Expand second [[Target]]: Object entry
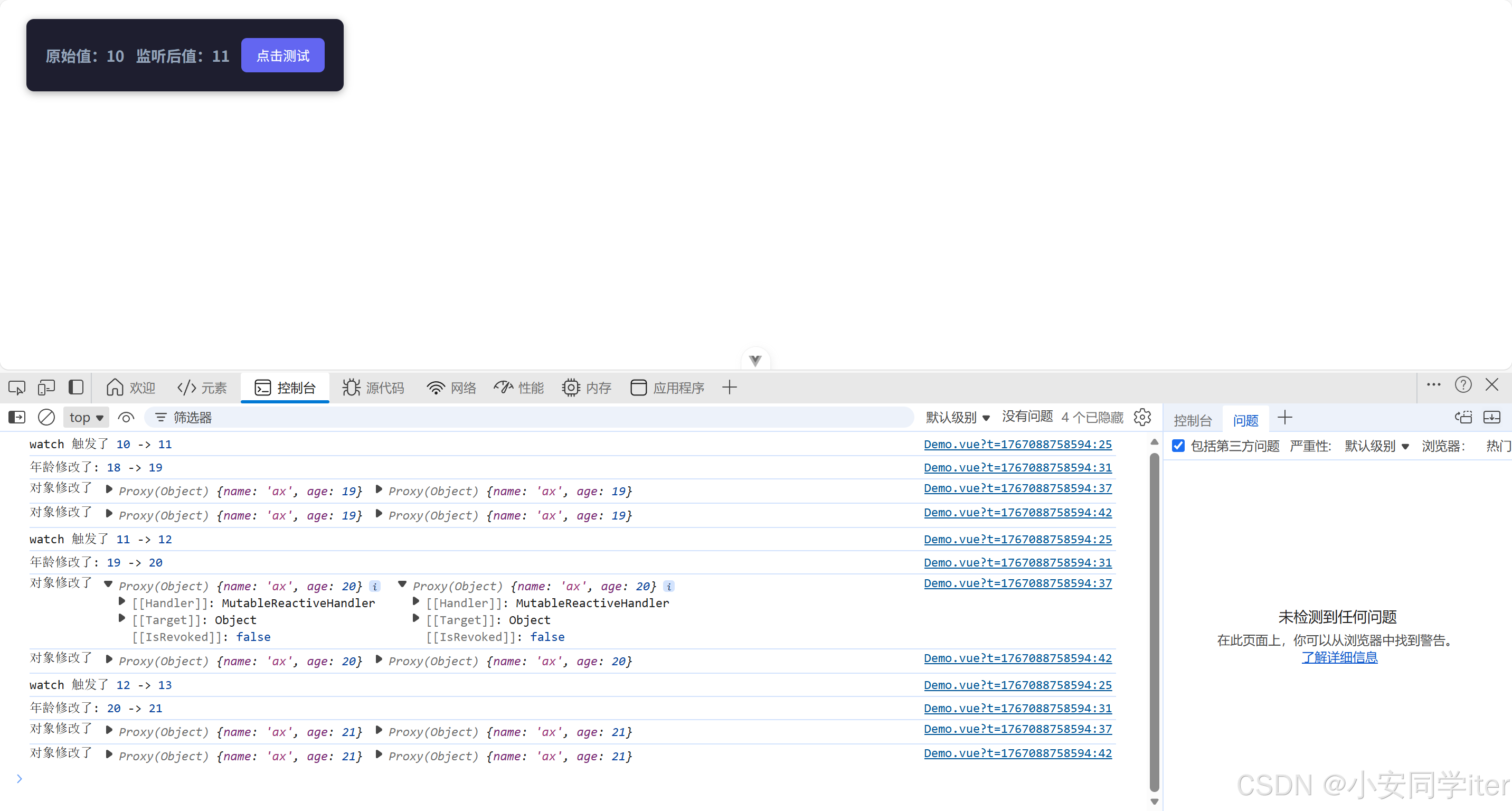This screenshot has width=1512, height=811. tap(415, 618)
